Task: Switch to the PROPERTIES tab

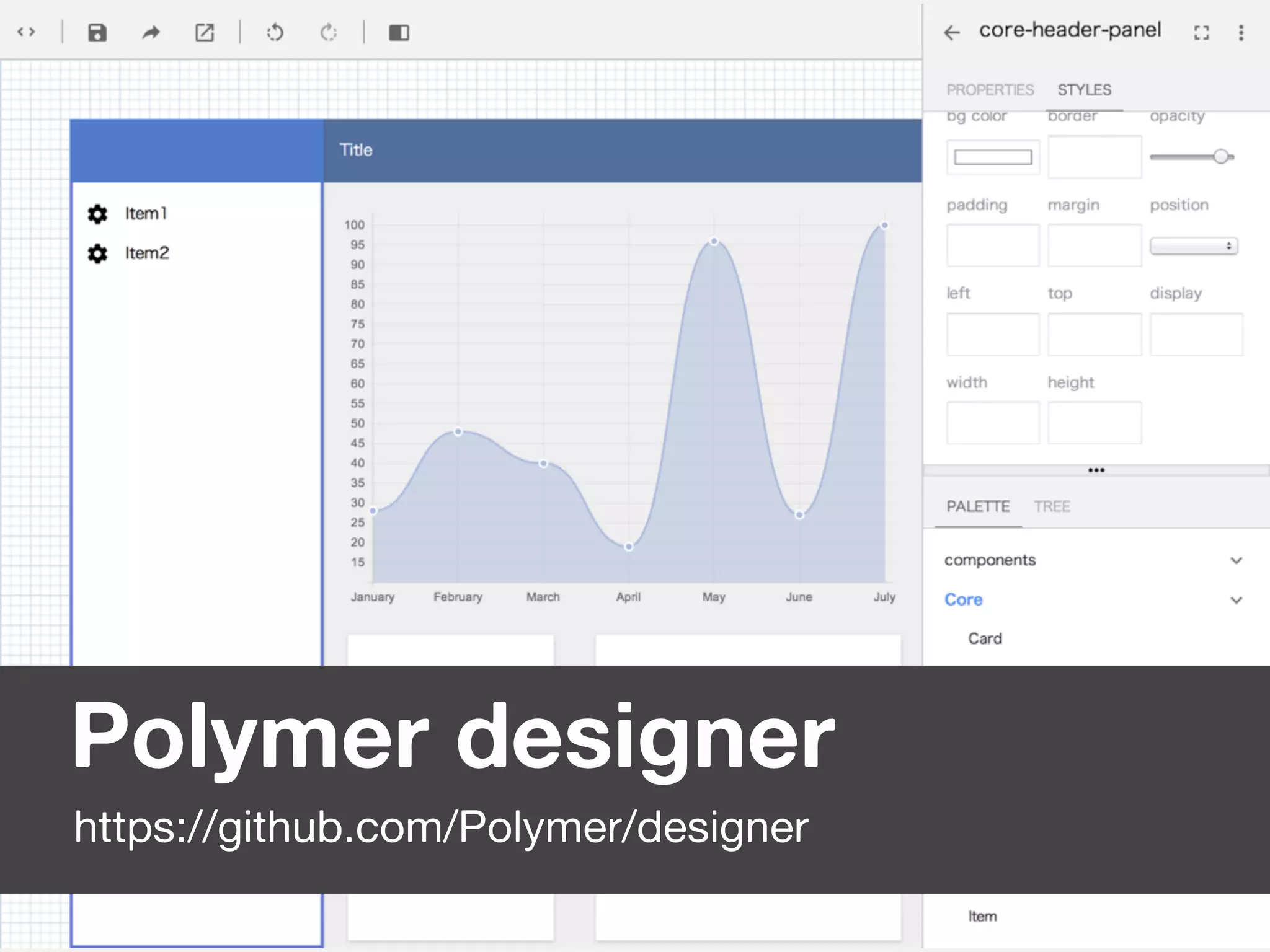Action: [x=990, y=90]
